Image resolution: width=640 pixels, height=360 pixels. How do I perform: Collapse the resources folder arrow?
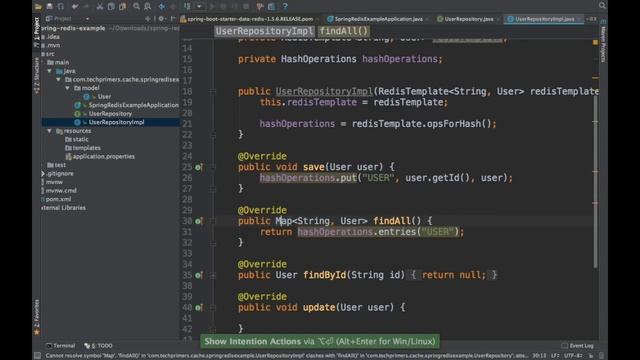point(50,131)
